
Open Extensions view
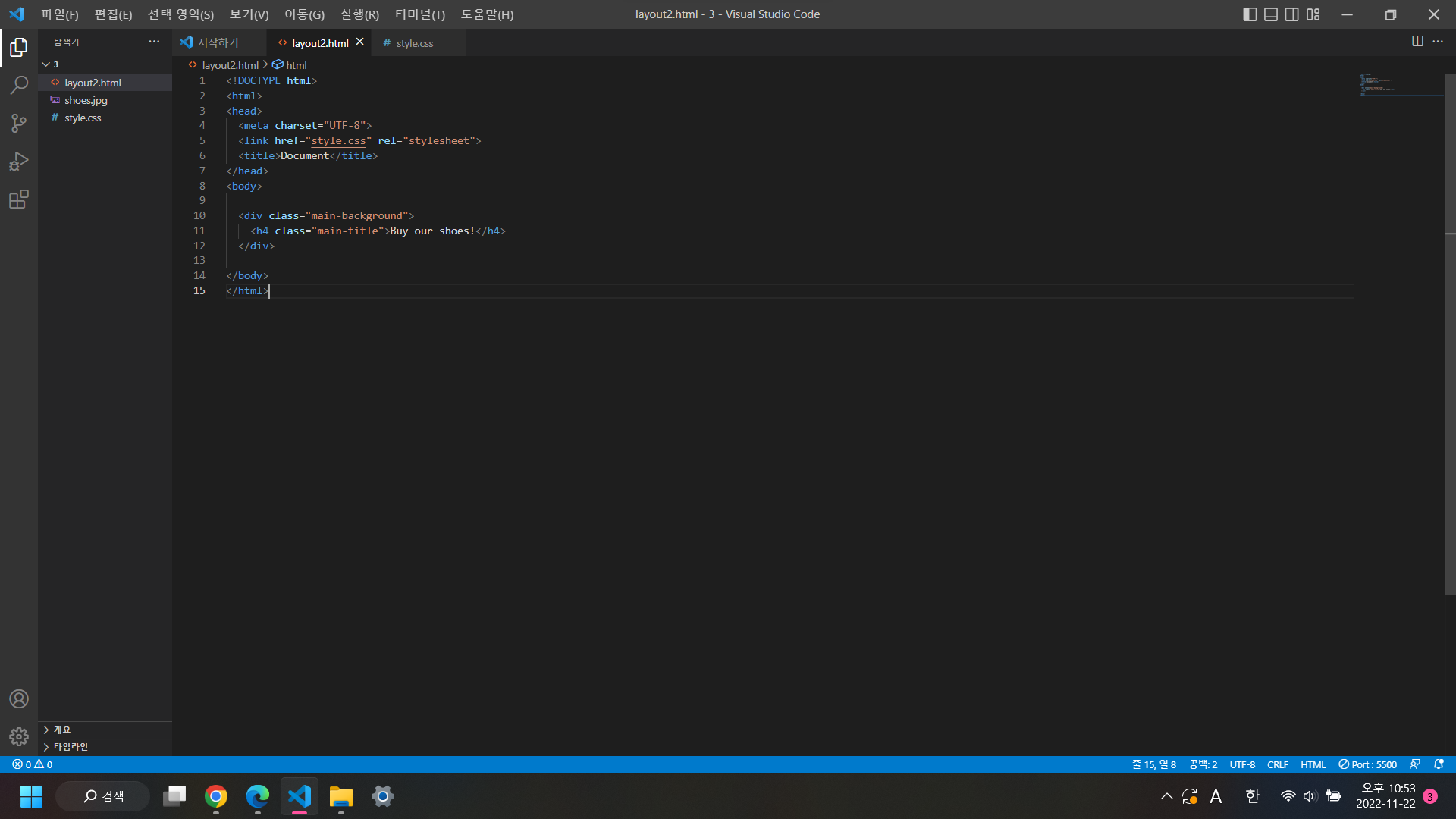tap(19, 199)
